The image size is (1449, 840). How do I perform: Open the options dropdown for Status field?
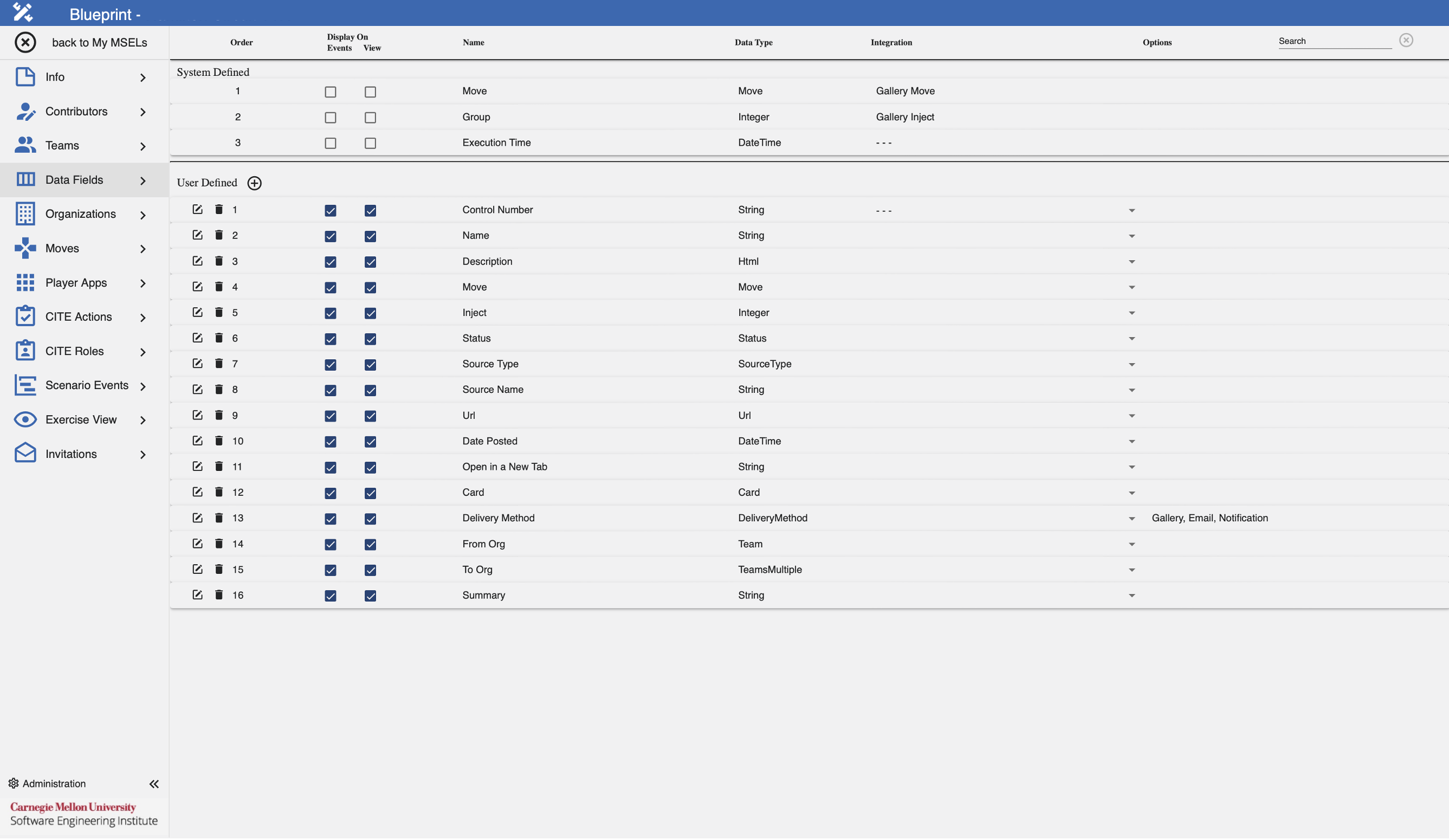click(1131, 338)
